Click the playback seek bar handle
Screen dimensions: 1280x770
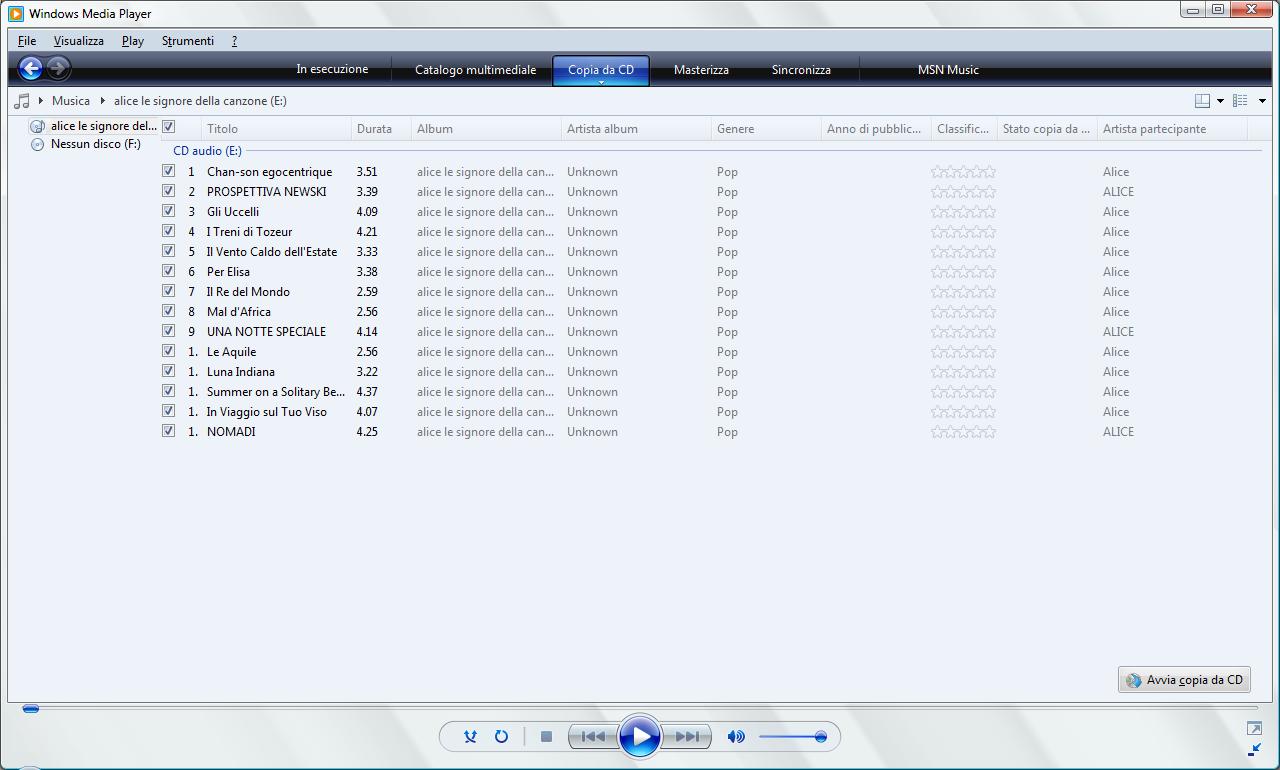pyautogui.click(x=31, y=709)
